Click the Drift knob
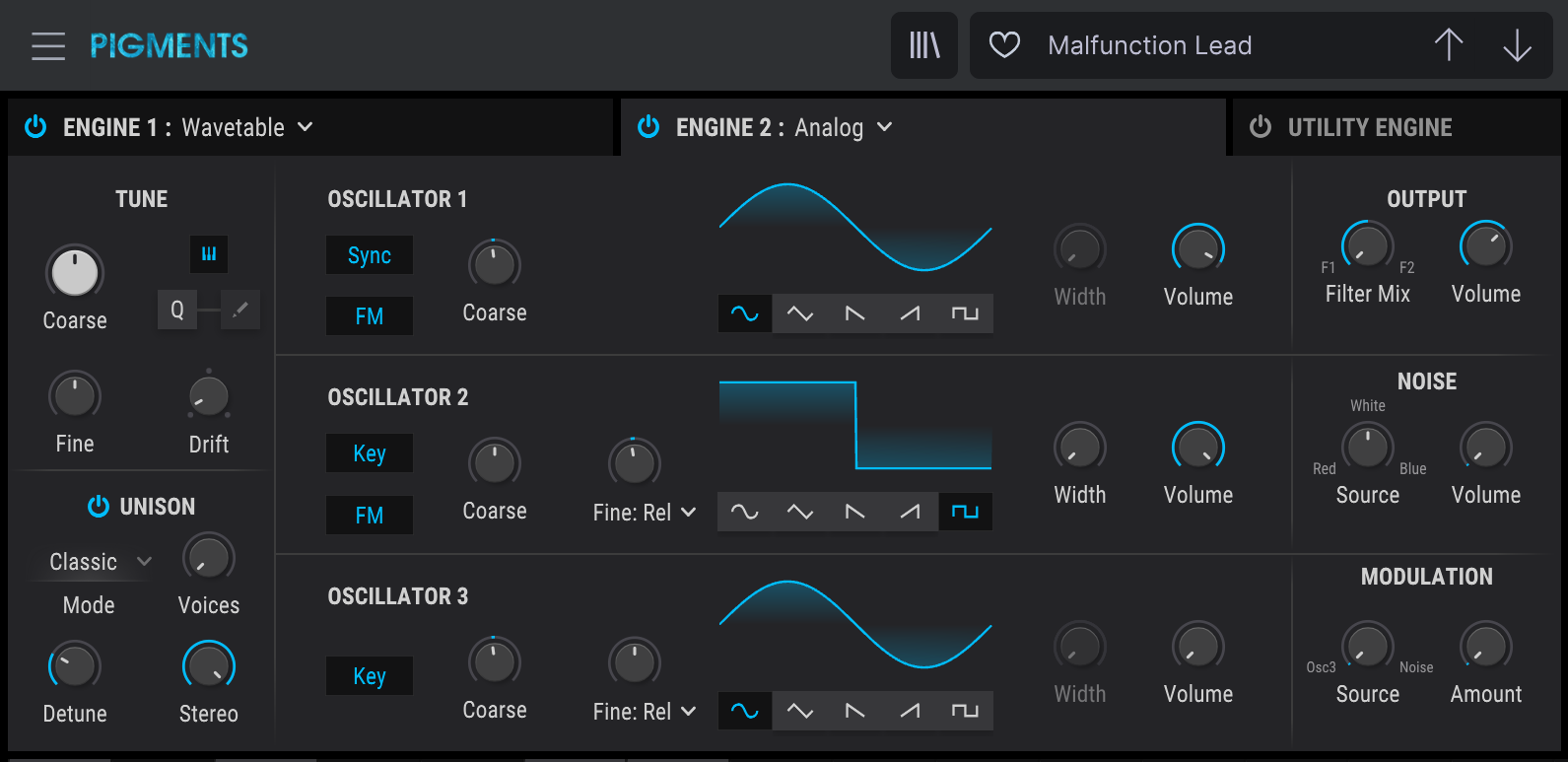Image resolution: width=1568 pixels, height=762 pixels. [x=209, y=396]
